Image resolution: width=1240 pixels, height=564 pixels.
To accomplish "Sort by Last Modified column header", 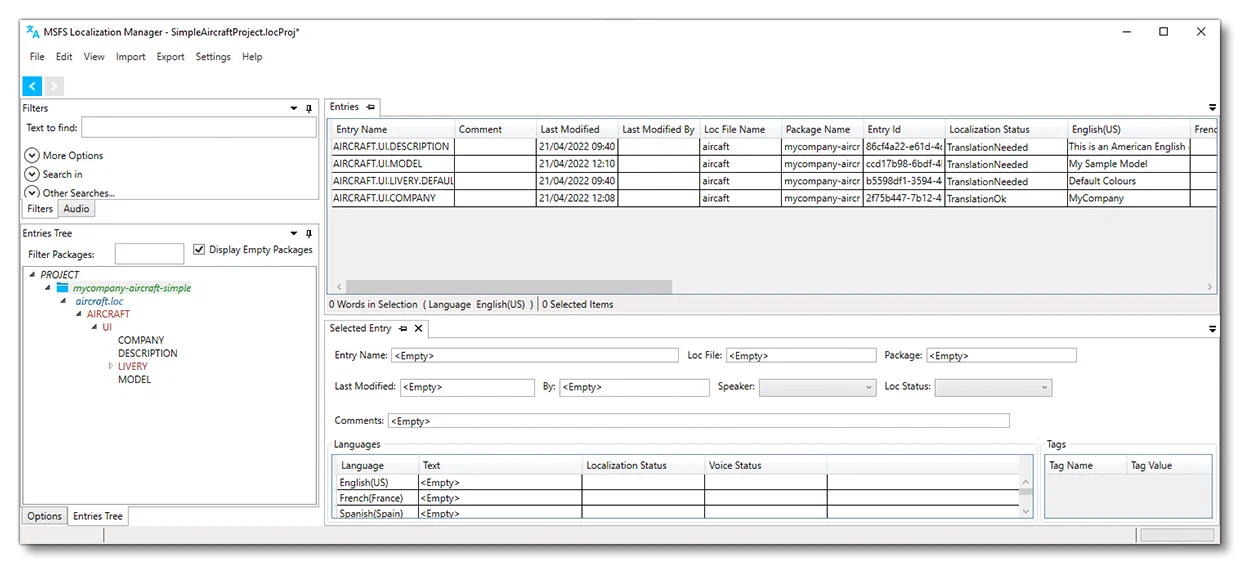I will (577, 129).
